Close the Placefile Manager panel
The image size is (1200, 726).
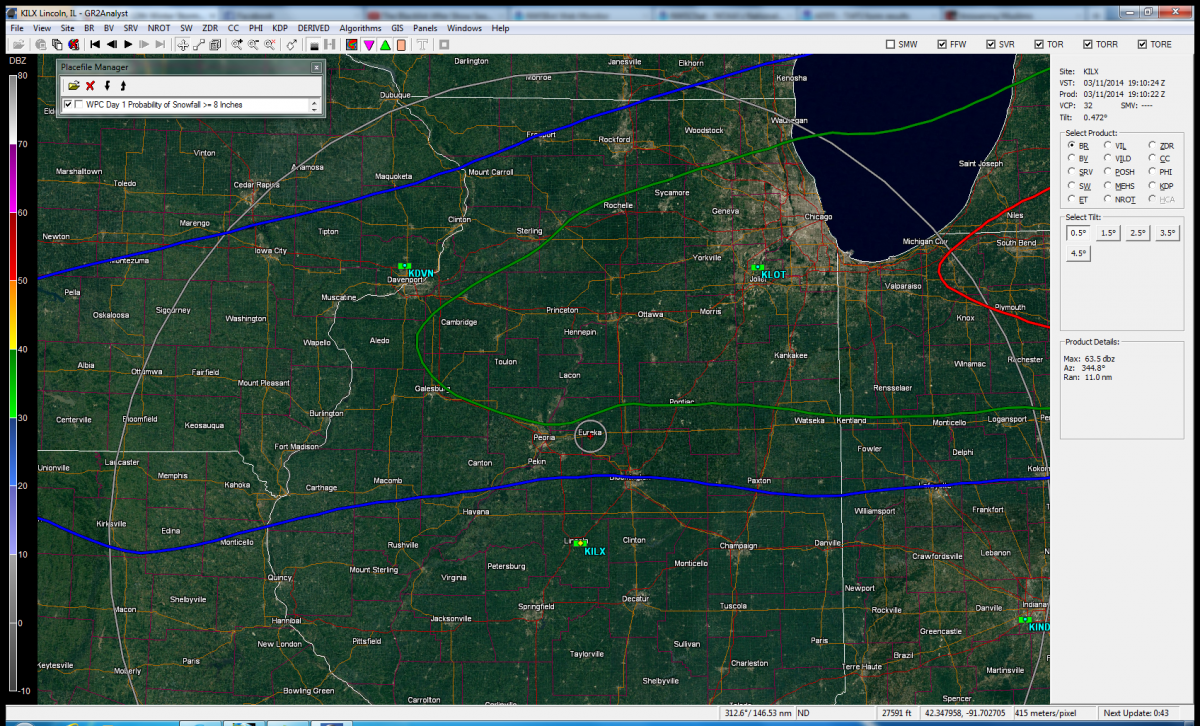click(316, 67)
